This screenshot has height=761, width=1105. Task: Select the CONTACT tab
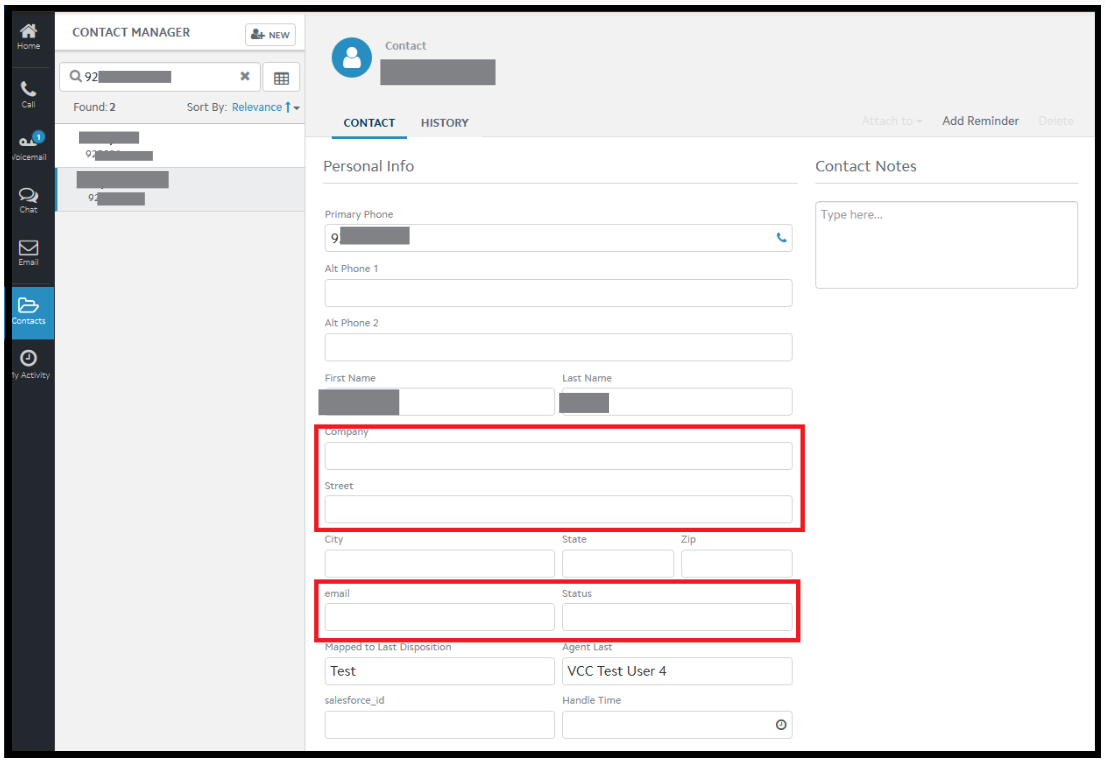[369, 123]
